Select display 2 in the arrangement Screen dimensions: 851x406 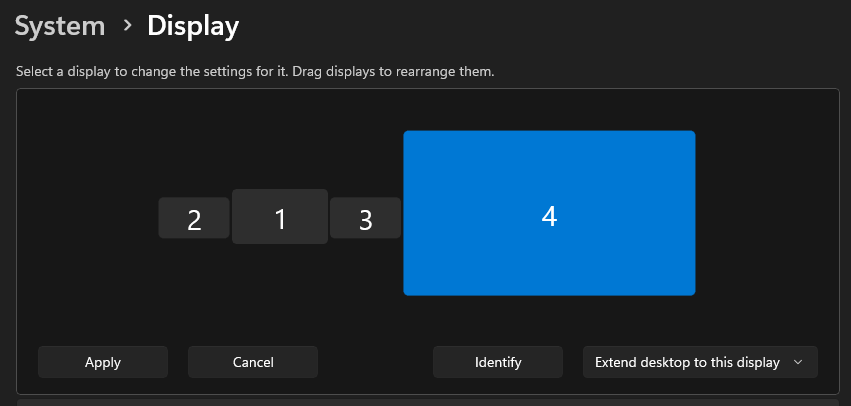pos(194,218)
